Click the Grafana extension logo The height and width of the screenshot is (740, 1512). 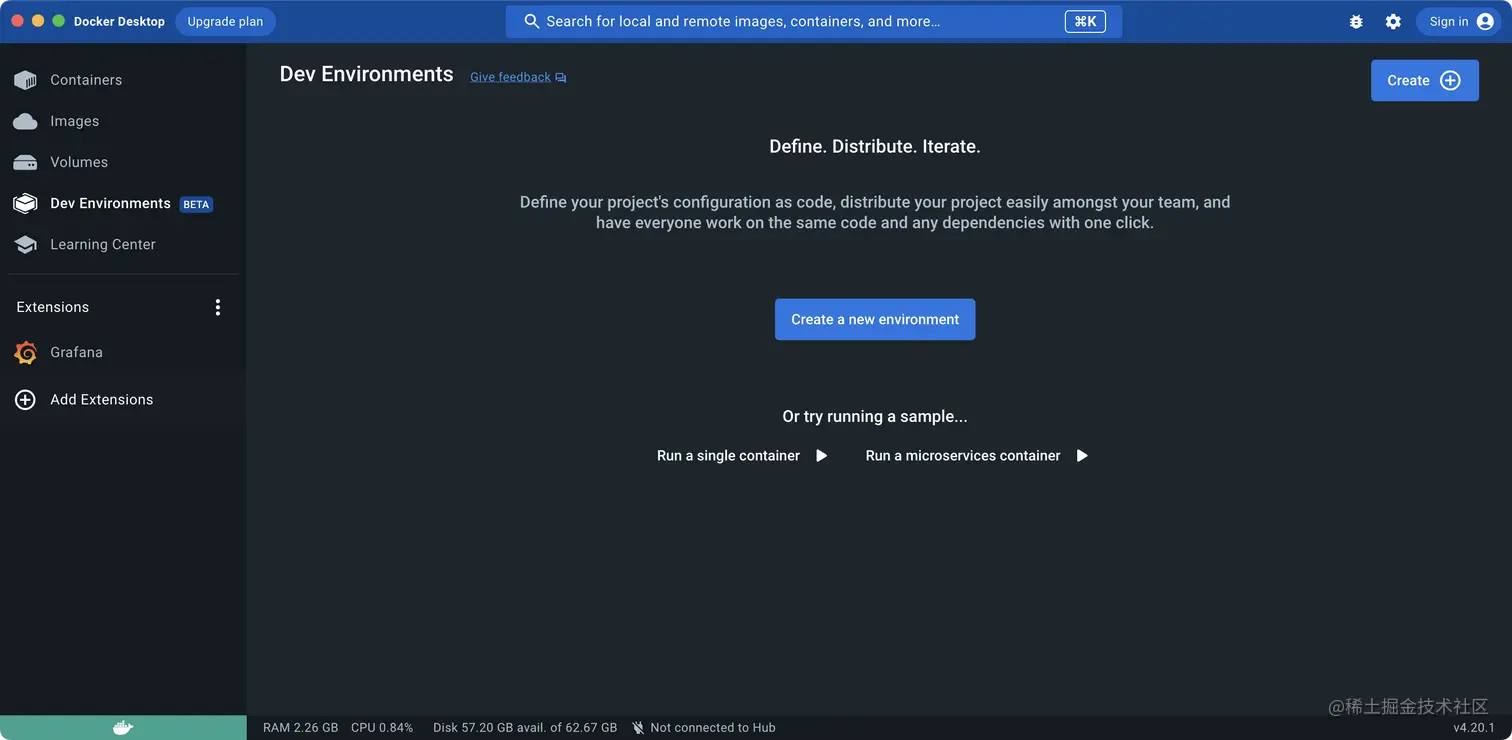click(26, 352)
